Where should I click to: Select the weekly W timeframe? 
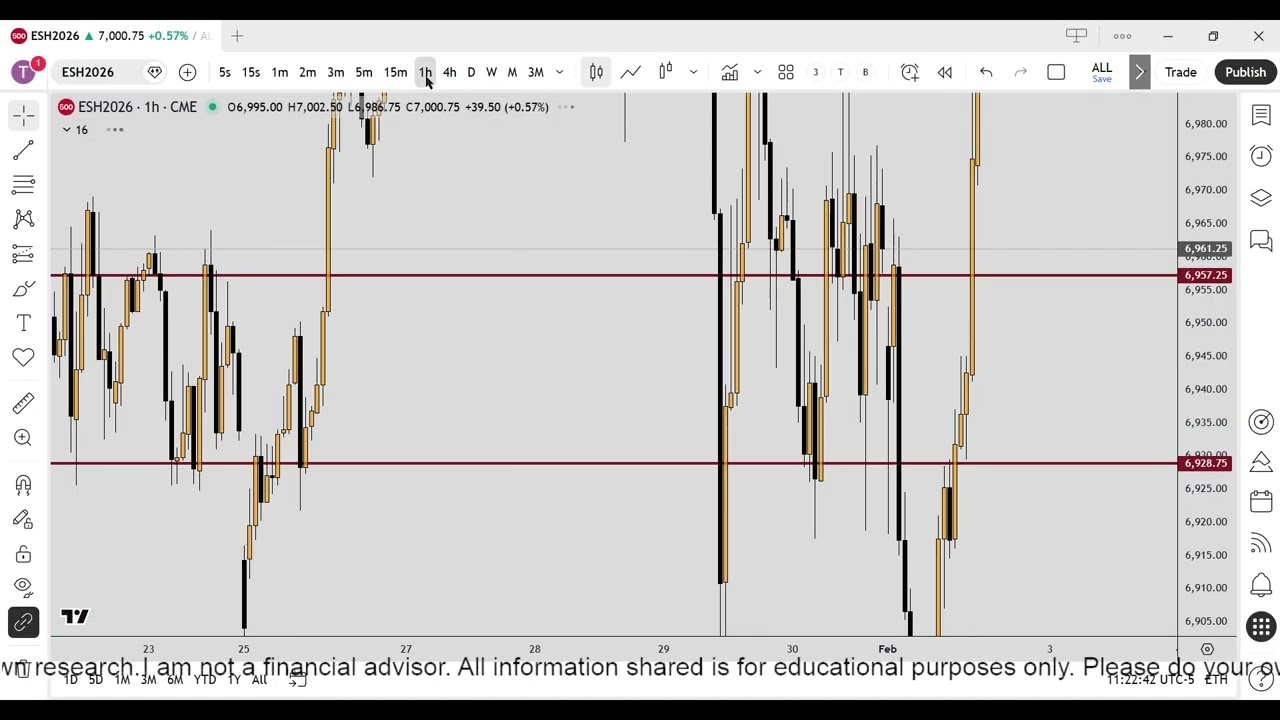pyautogui.click(x=491, y=72)
